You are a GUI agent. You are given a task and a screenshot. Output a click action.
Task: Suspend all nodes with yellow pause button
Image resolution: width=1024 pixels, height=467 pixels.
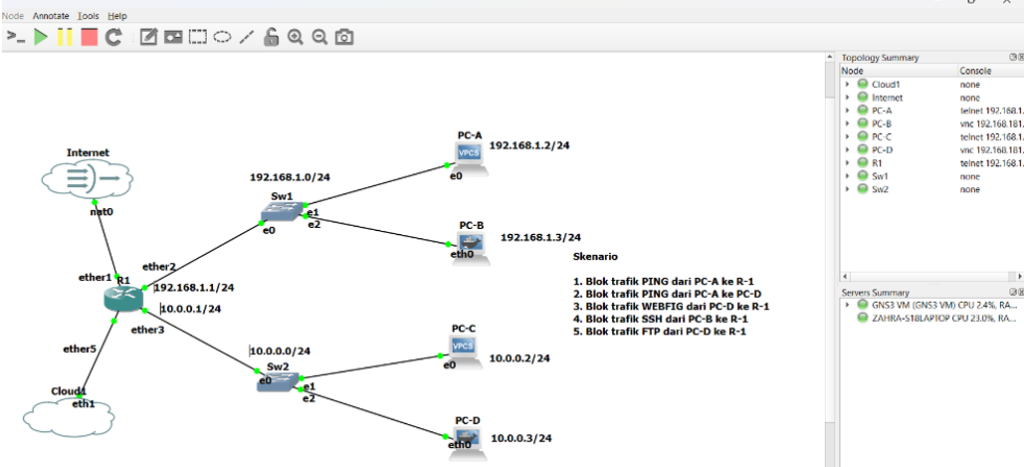coord(65,38)
